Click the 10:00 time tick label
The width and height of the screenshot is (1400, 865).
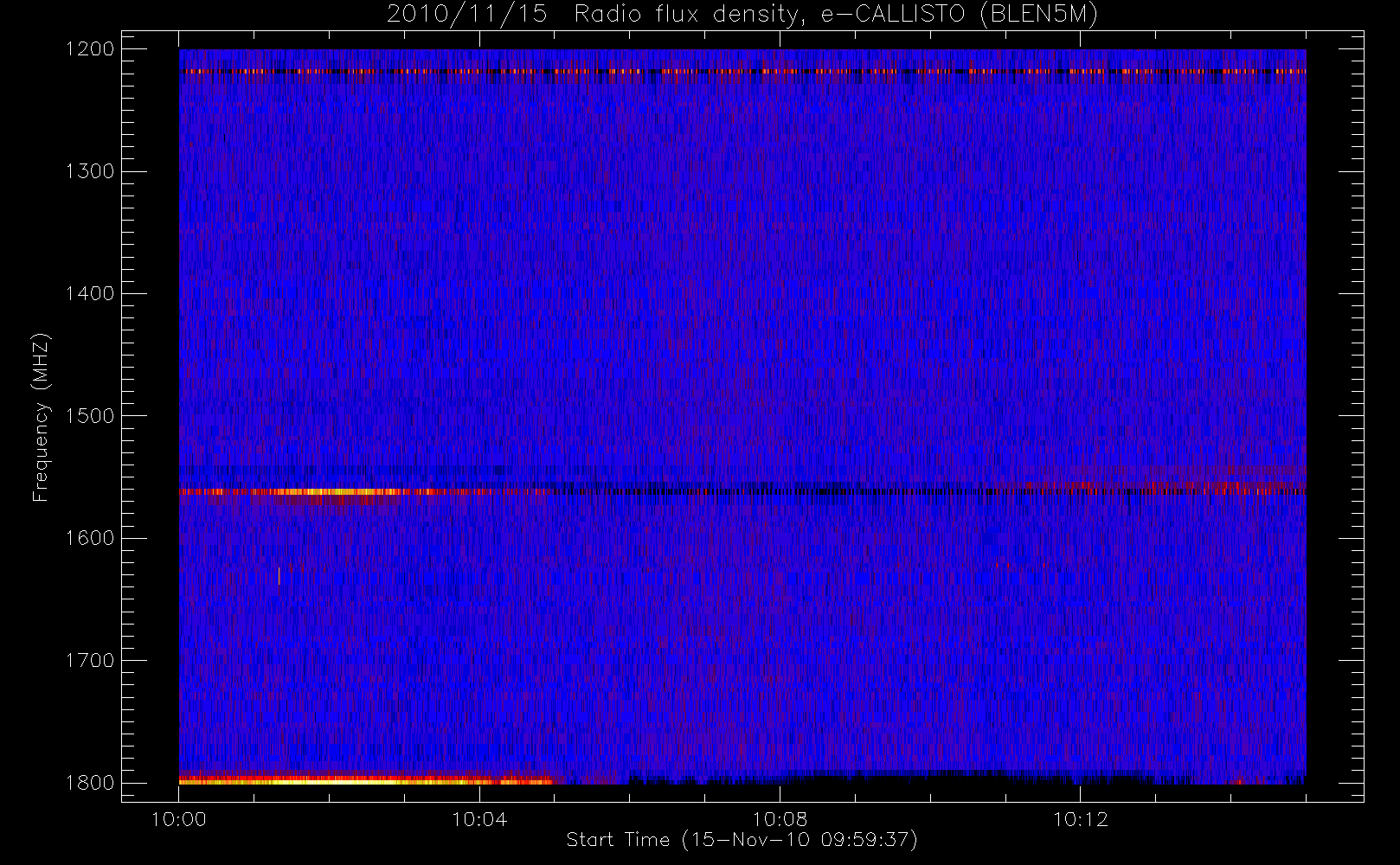179,819
